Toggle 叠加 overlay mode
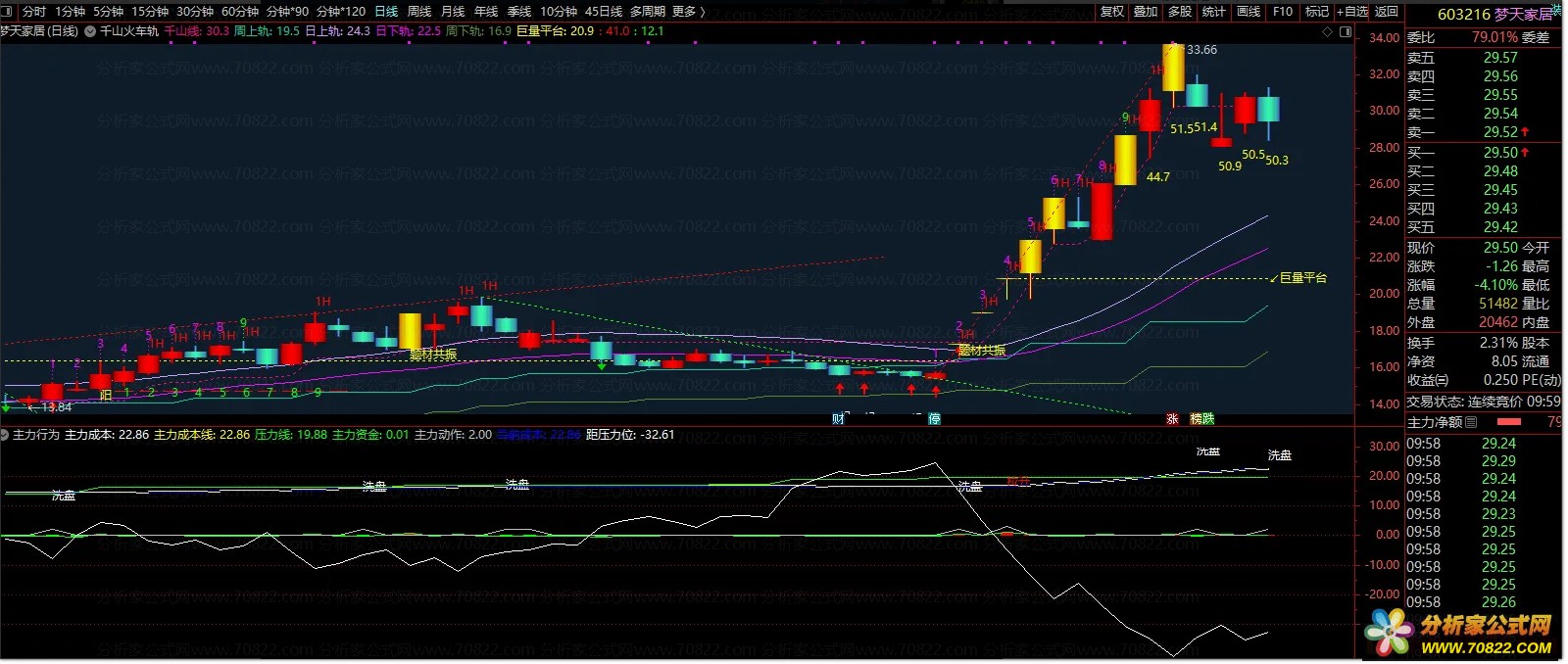 1146,12
